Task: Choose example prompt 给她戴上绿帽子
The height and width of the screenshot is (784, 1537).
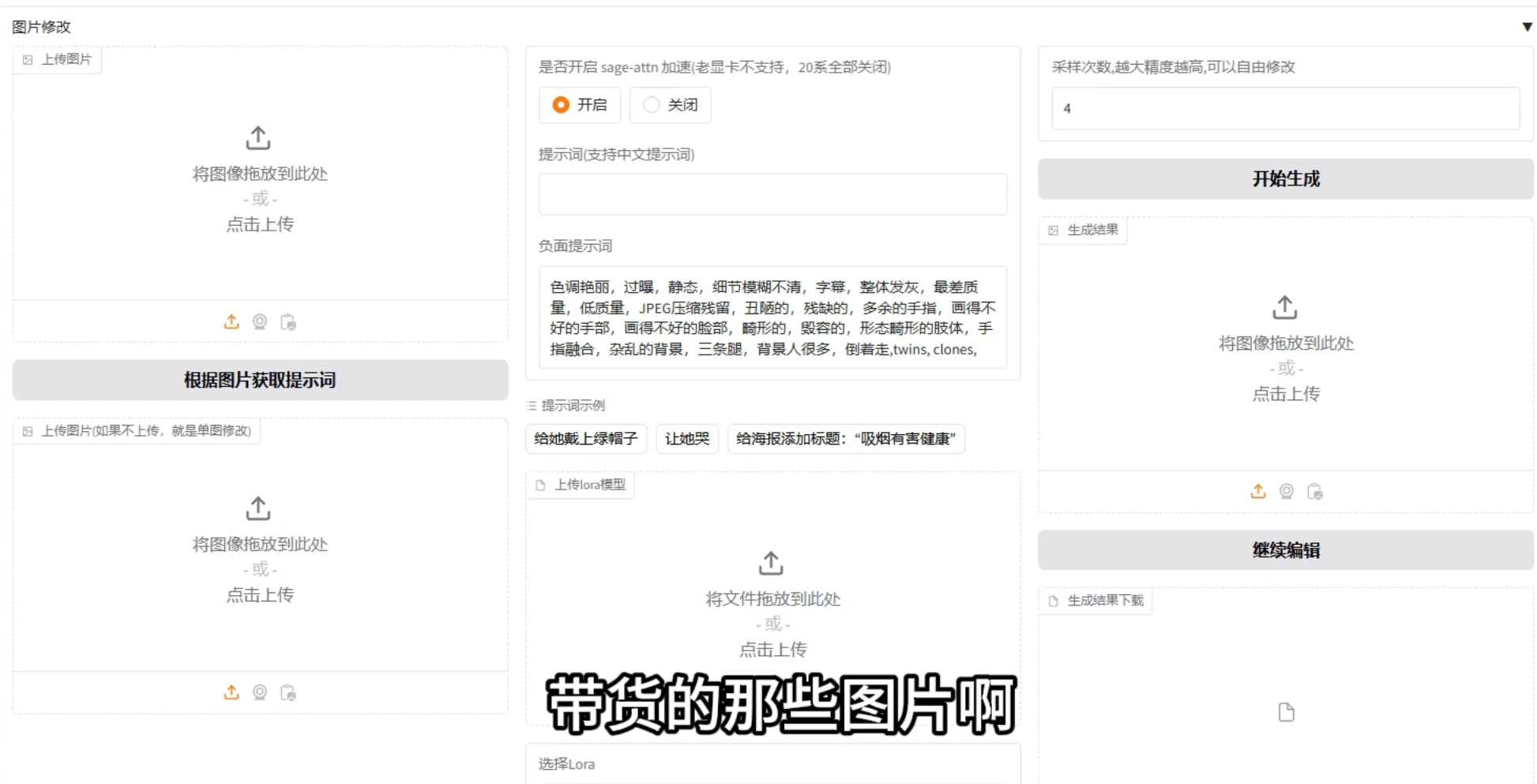Action: click(x=585, y=439)
